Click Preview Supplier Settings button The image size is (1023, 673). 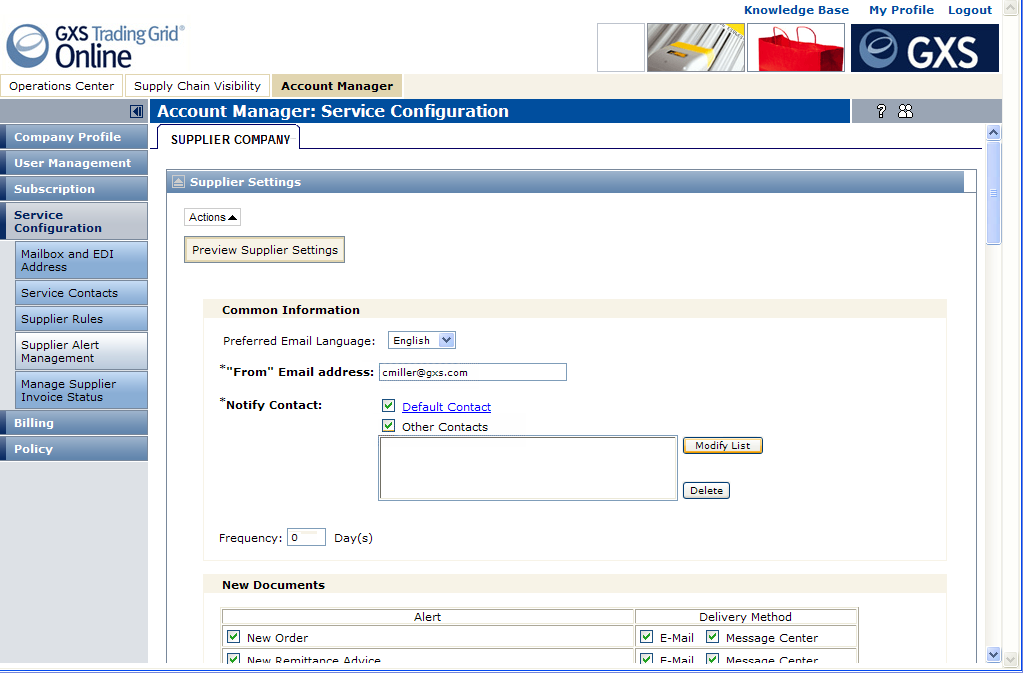click(265, 250)
